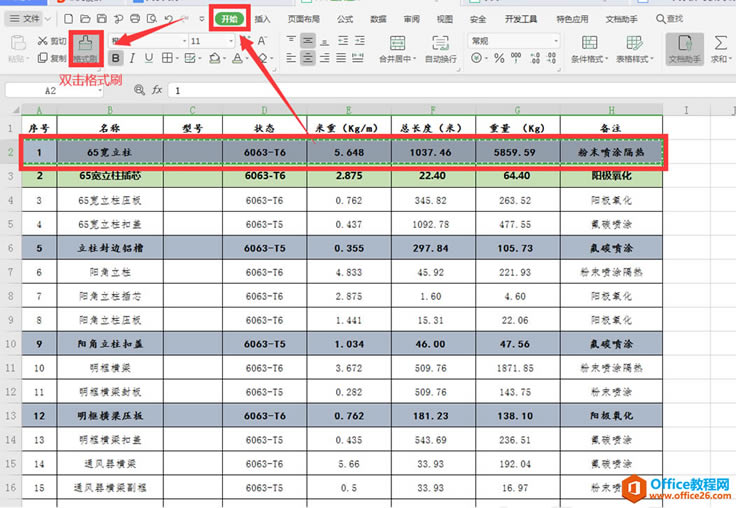Viewport: 736px width, 508px height.
Task: Open the Page Layout (页面布局) tab
Action: point(304,19)
